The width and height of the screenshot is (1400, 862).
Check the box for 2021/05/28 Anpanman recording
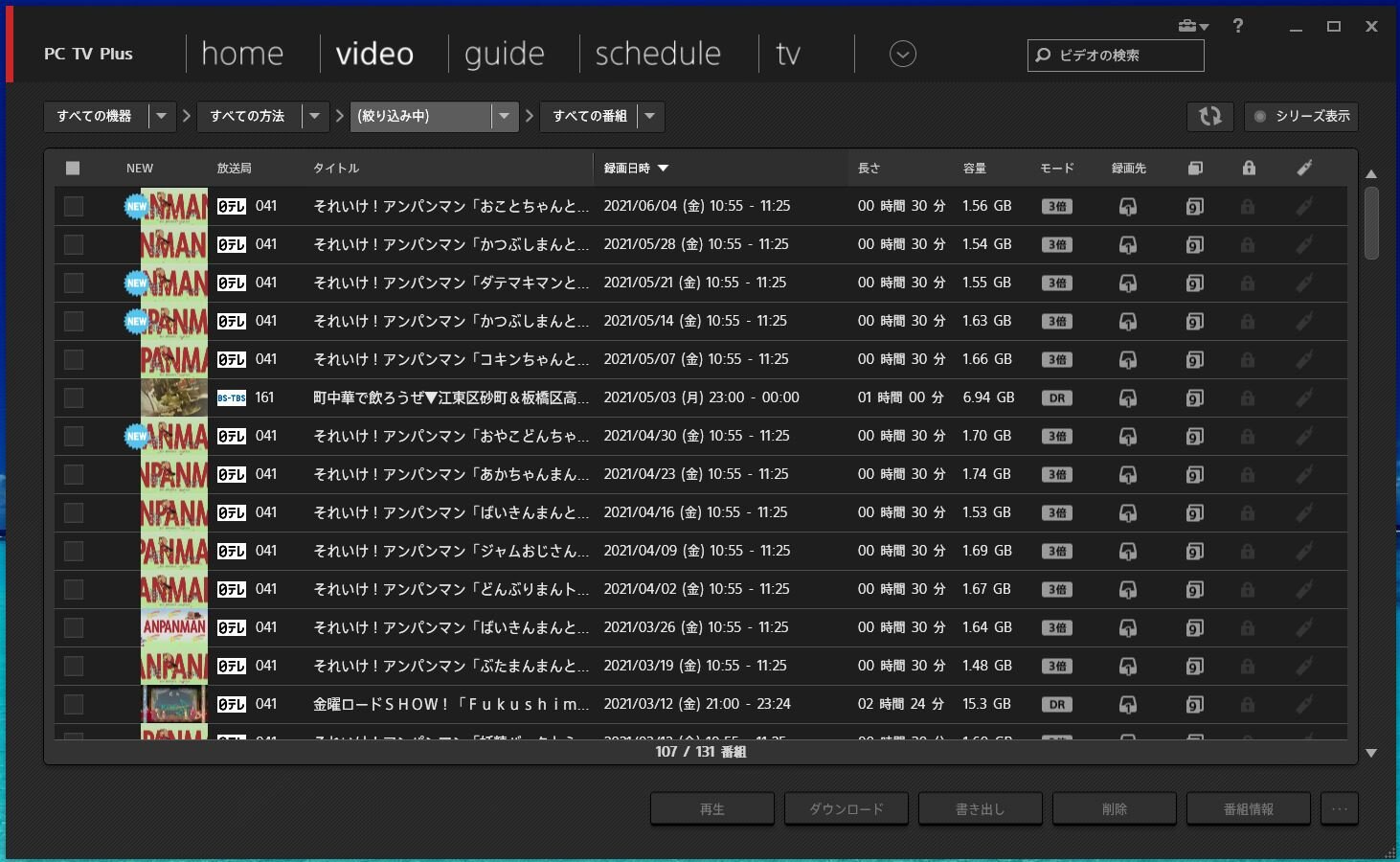pos(74,244)
